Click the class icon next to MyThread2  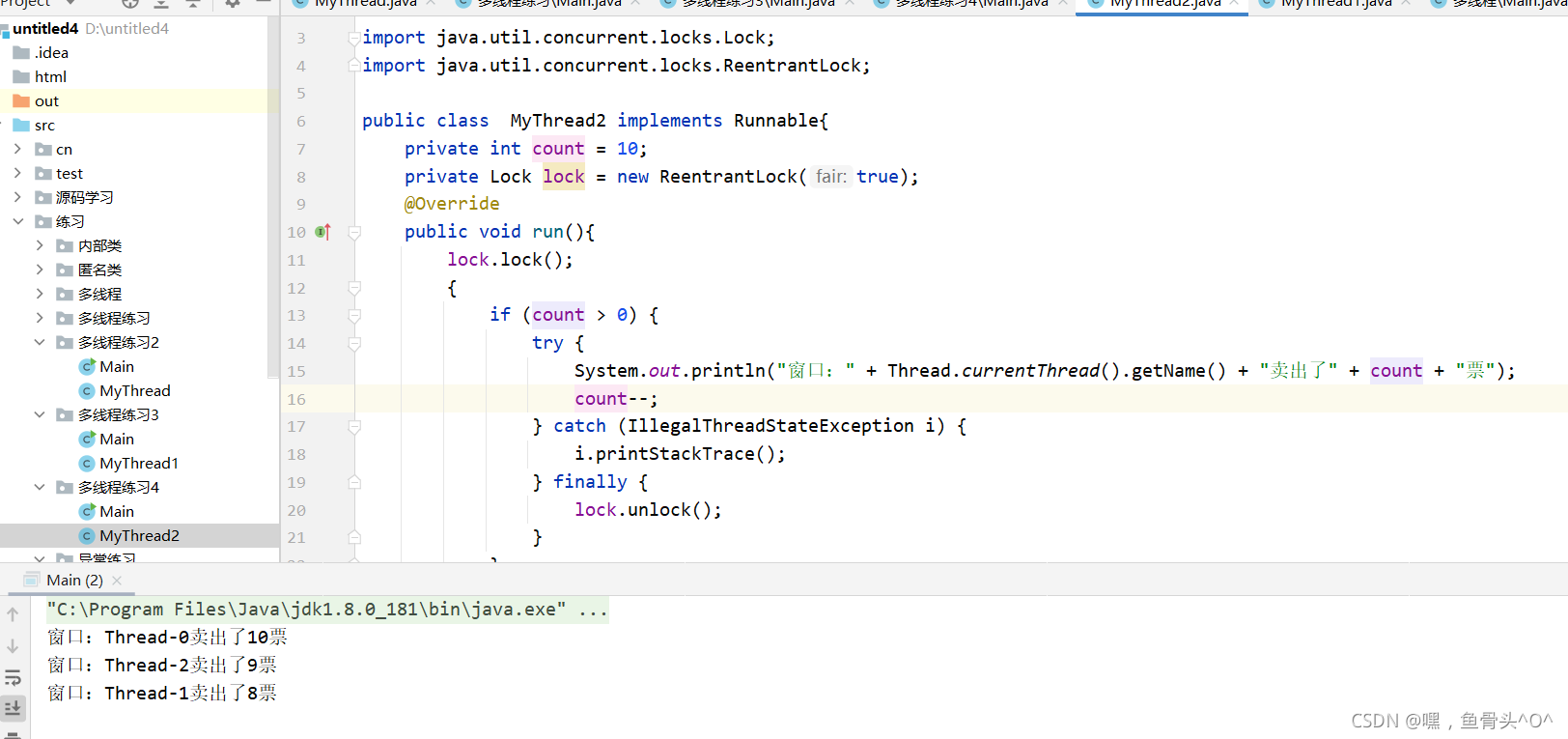click(87, 536)
